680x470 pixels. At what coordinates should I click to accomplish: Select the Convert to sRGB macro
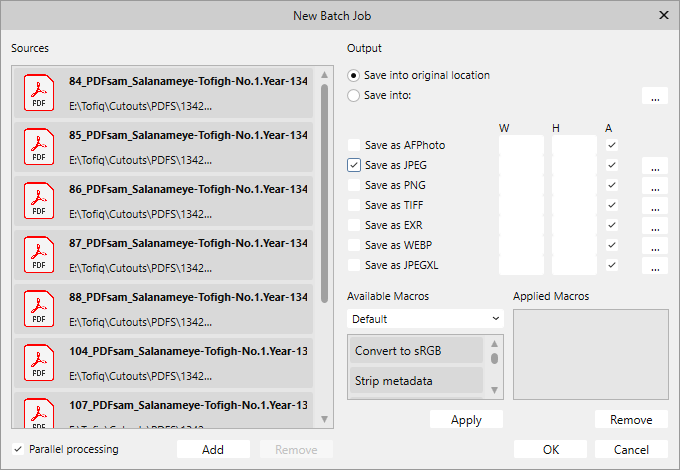tap(415, 351)
